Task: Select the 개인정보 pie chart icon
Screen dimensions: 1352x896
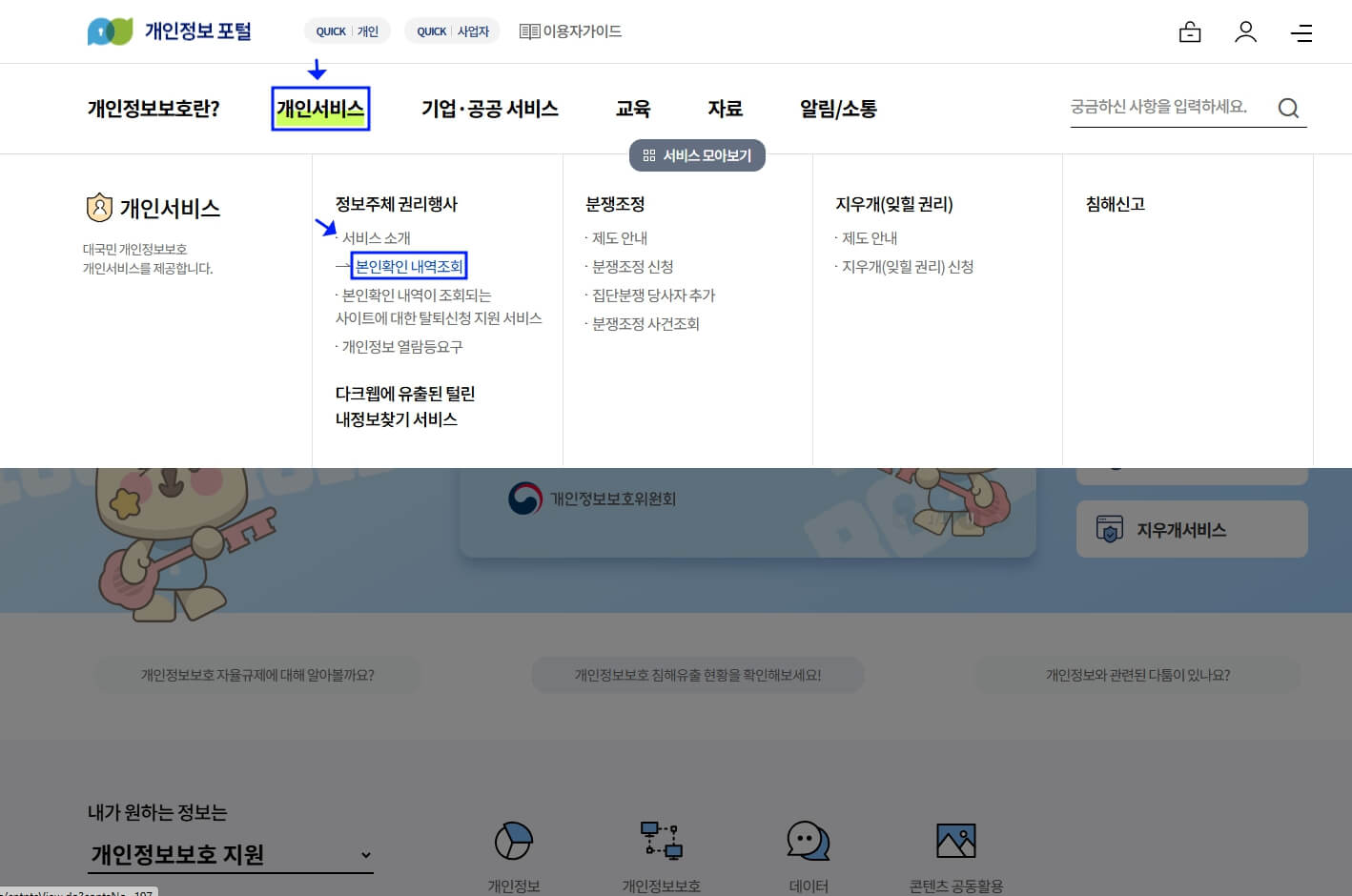Action: coord(514,841)
